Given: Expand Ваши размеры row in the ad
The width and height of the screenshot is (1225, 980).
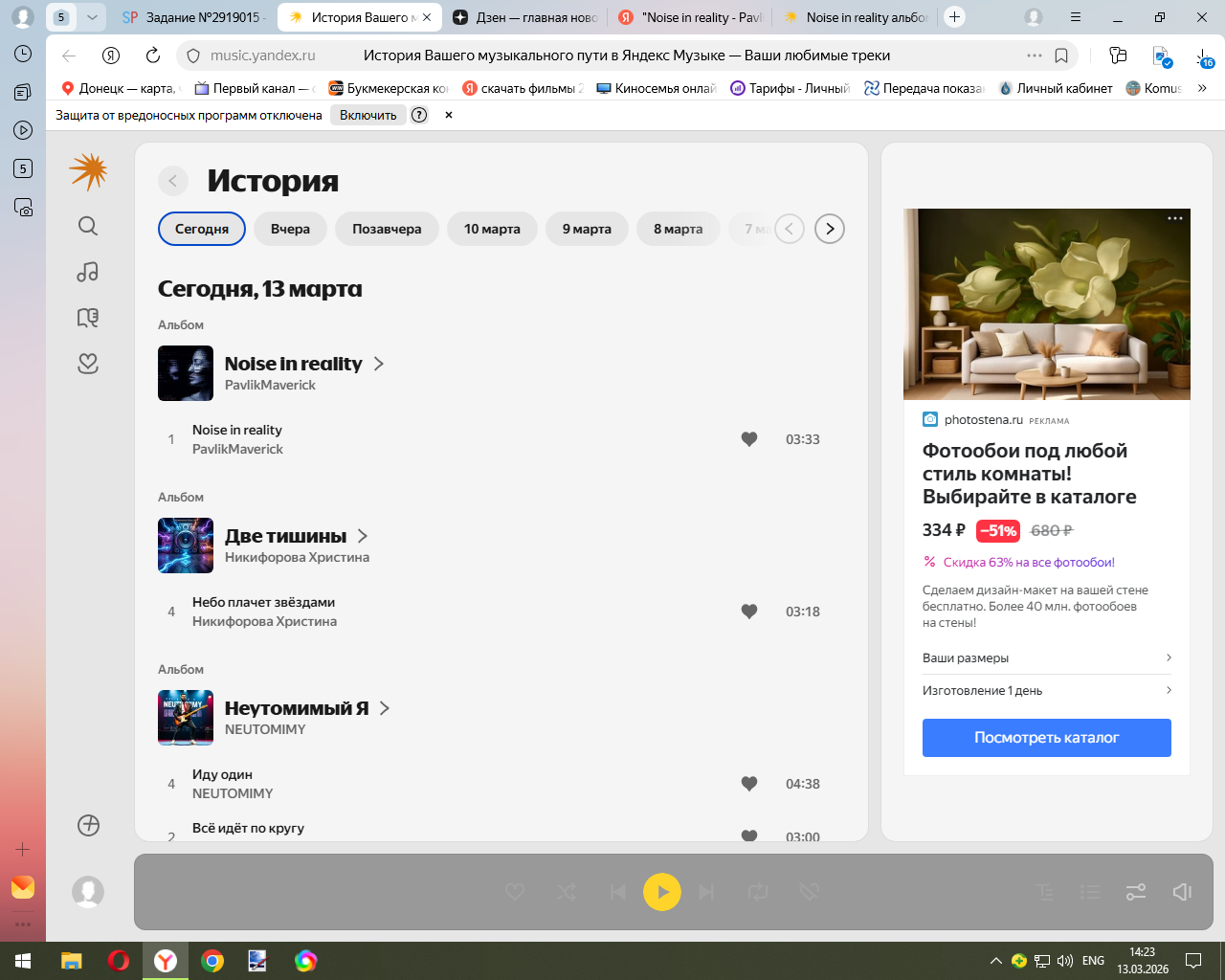Looking at the screenshot, I should point(1047,657).
